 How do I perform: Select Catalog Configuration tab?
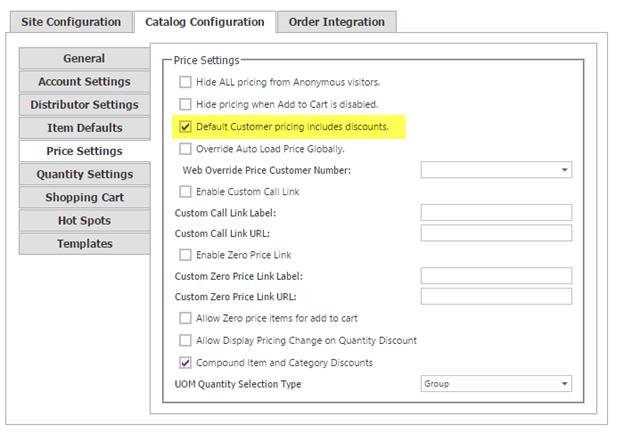click(x=205, y=22)
